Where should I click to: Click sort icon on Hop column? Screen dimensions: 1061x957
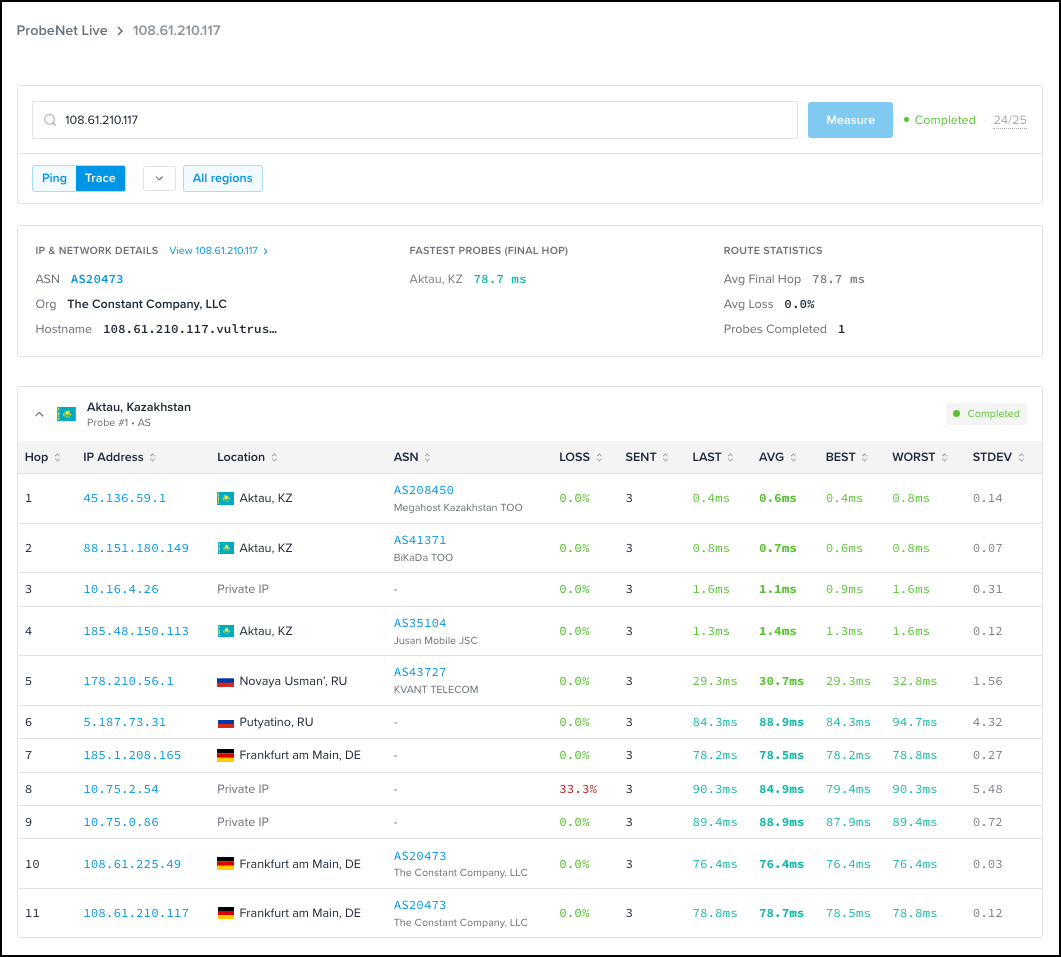click(x=57, y=457)
